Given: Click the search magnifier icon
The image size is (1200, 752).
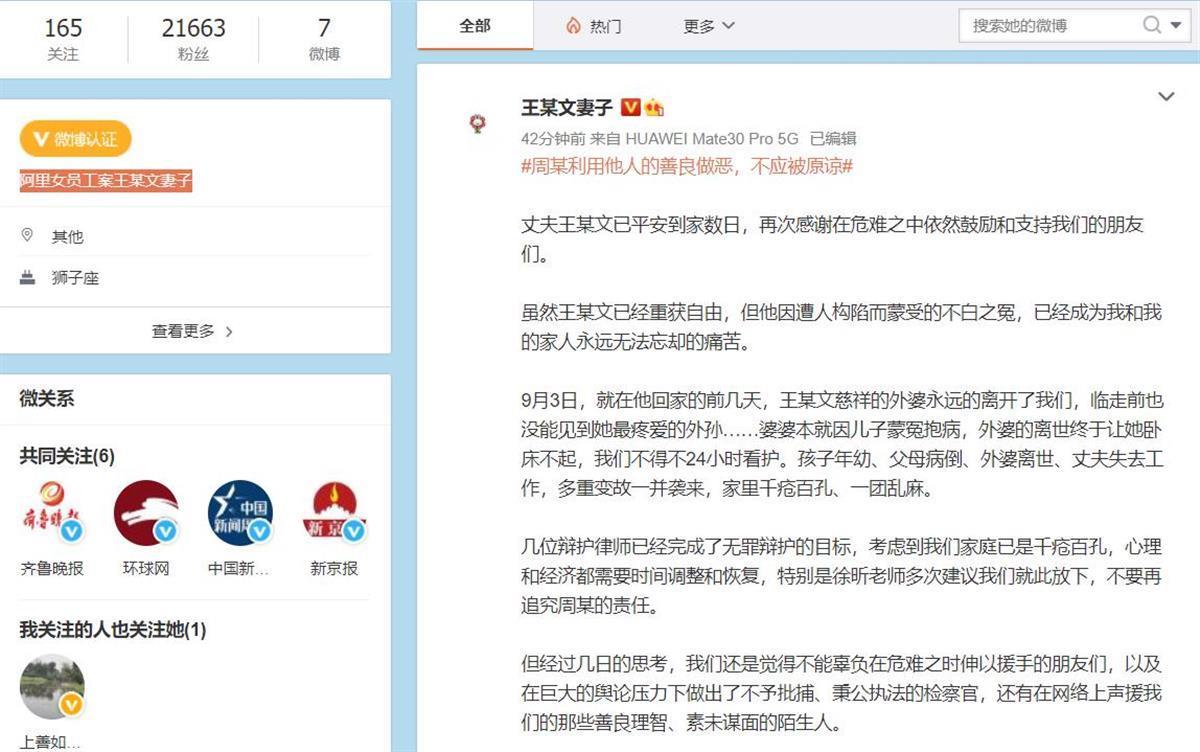Looking at the screenshot, I should coord(1152,25).
